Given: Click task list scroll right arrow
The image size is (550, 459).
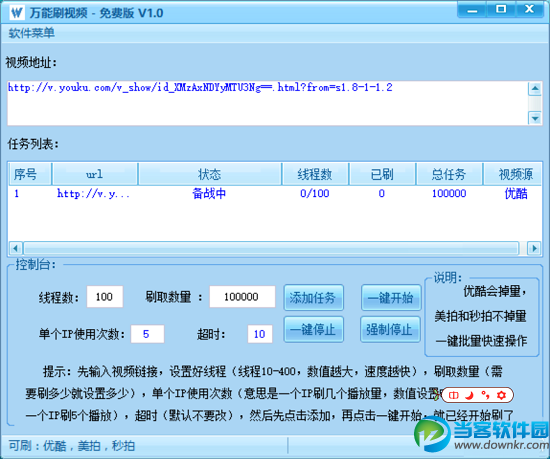Looking at the screenshot, I should 534,248.
